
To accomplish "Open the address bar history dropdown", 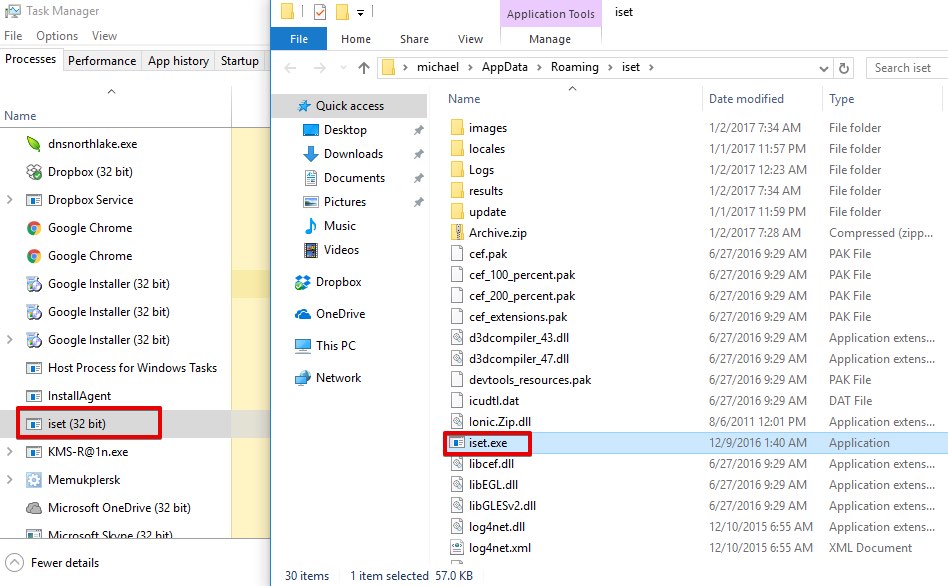I will [823, 68].
